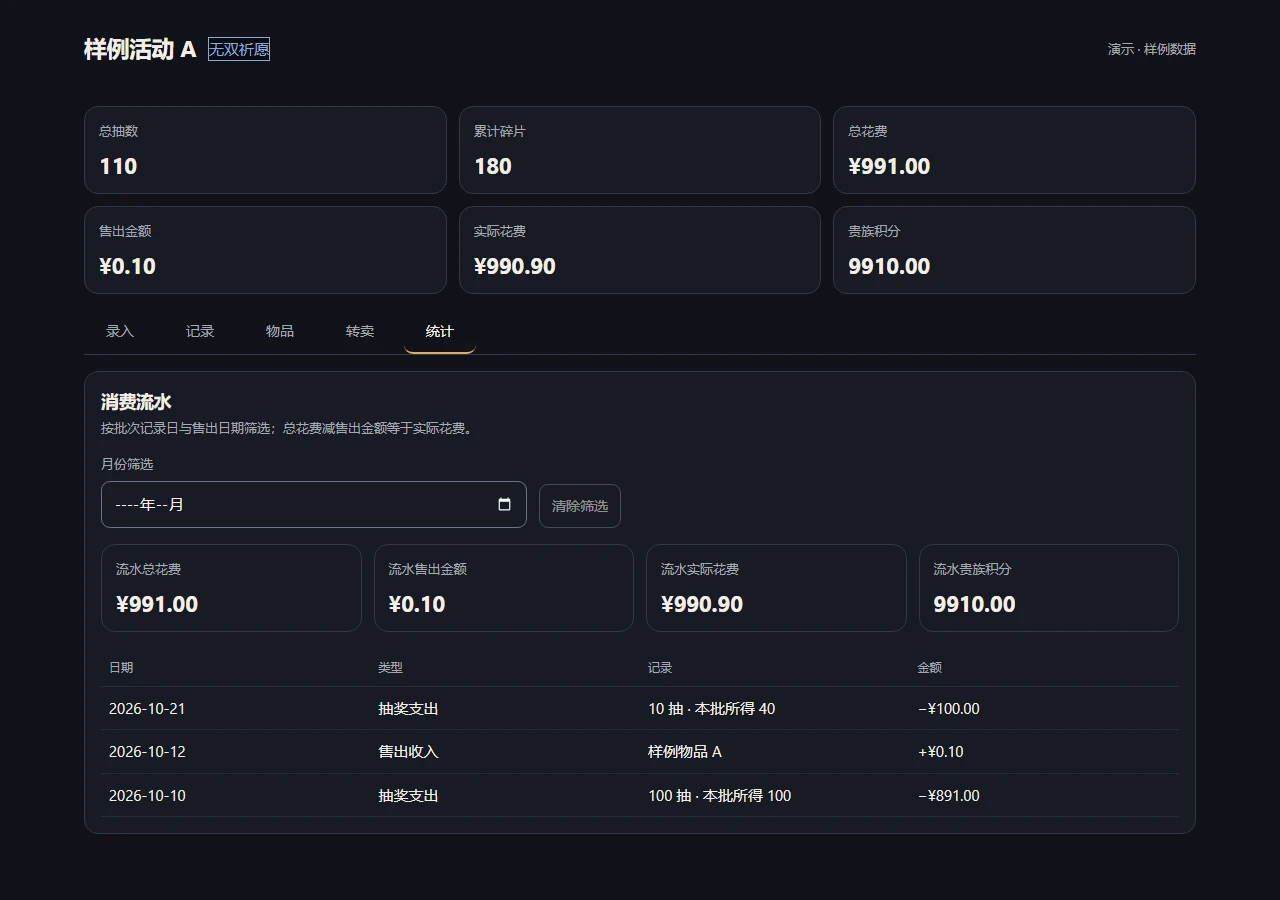Click the 售出金额 summary card

(265, 250)
